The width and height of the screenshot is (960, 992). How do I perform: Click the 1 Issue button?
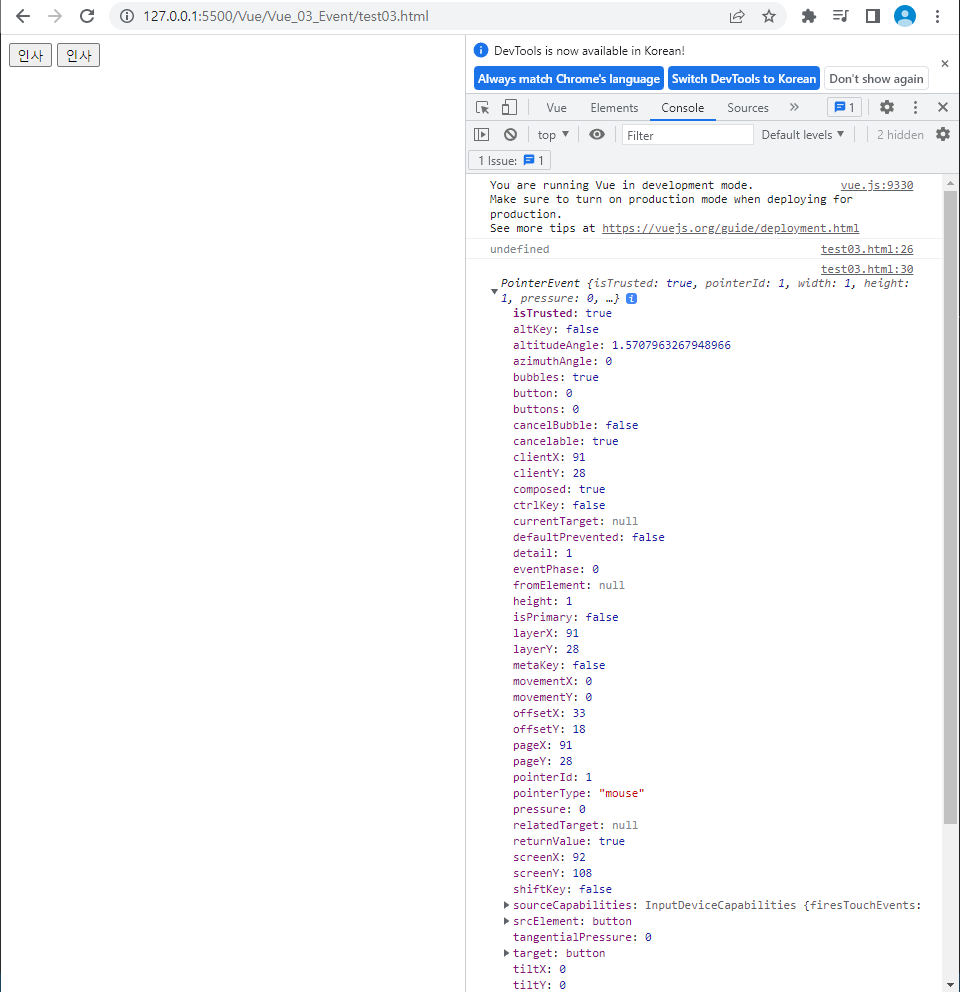(509, 161)
